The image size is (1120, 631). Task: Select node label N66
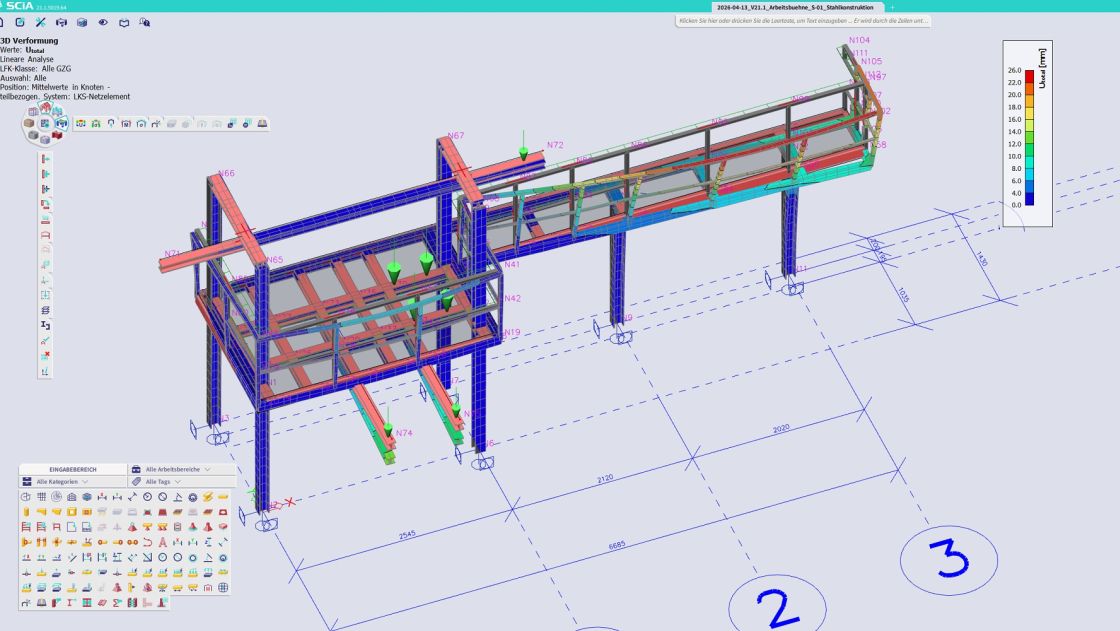[x=226, y=173]
